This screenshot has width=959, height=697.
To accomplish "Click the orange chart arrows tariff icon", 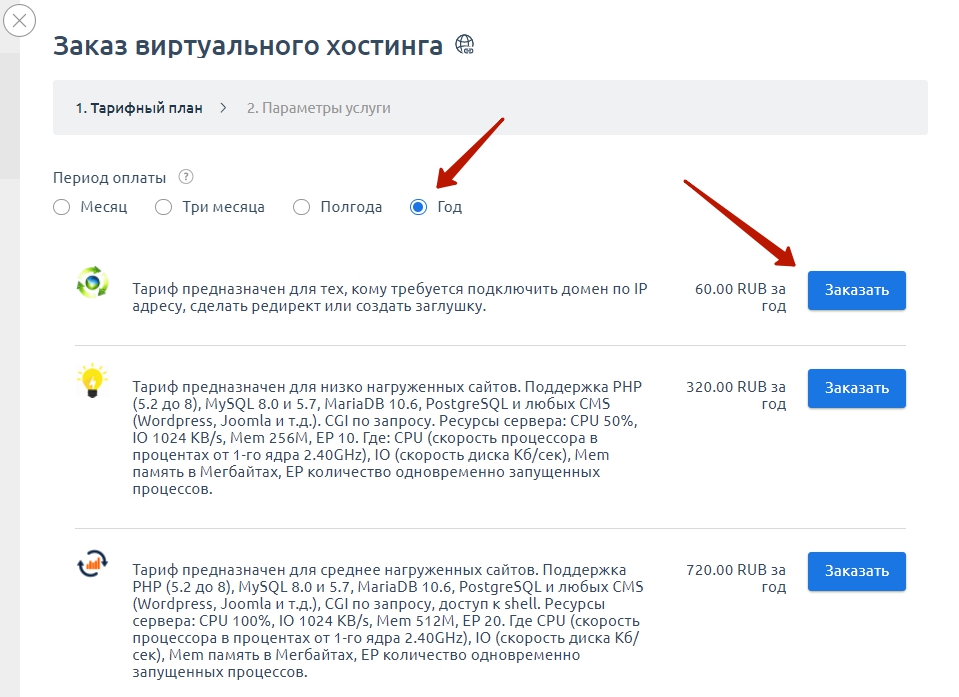I will pyautogui.click(x=92, y=564).
